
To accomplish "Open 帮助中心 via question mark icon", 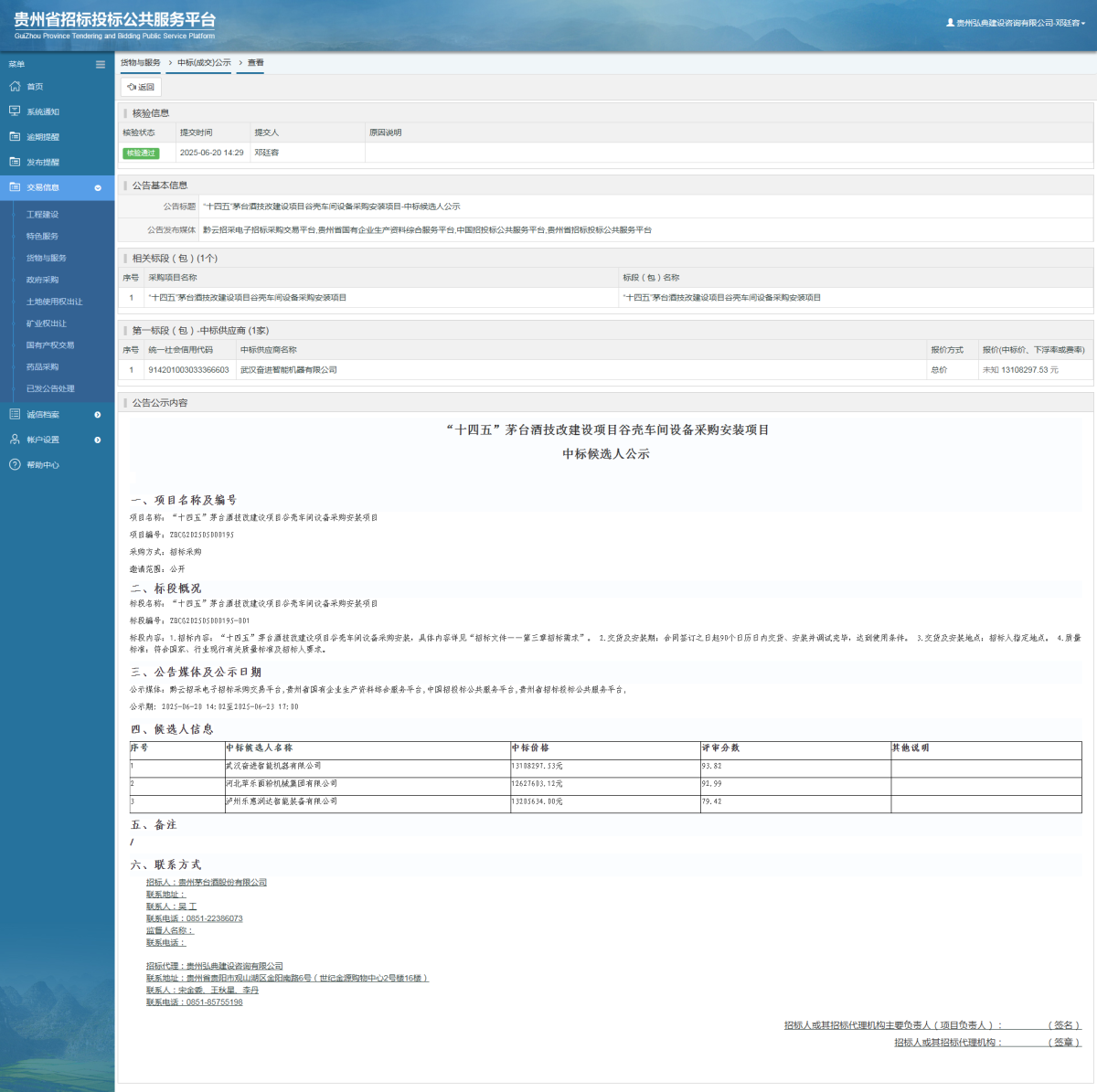I will click(x=15, y=465).
